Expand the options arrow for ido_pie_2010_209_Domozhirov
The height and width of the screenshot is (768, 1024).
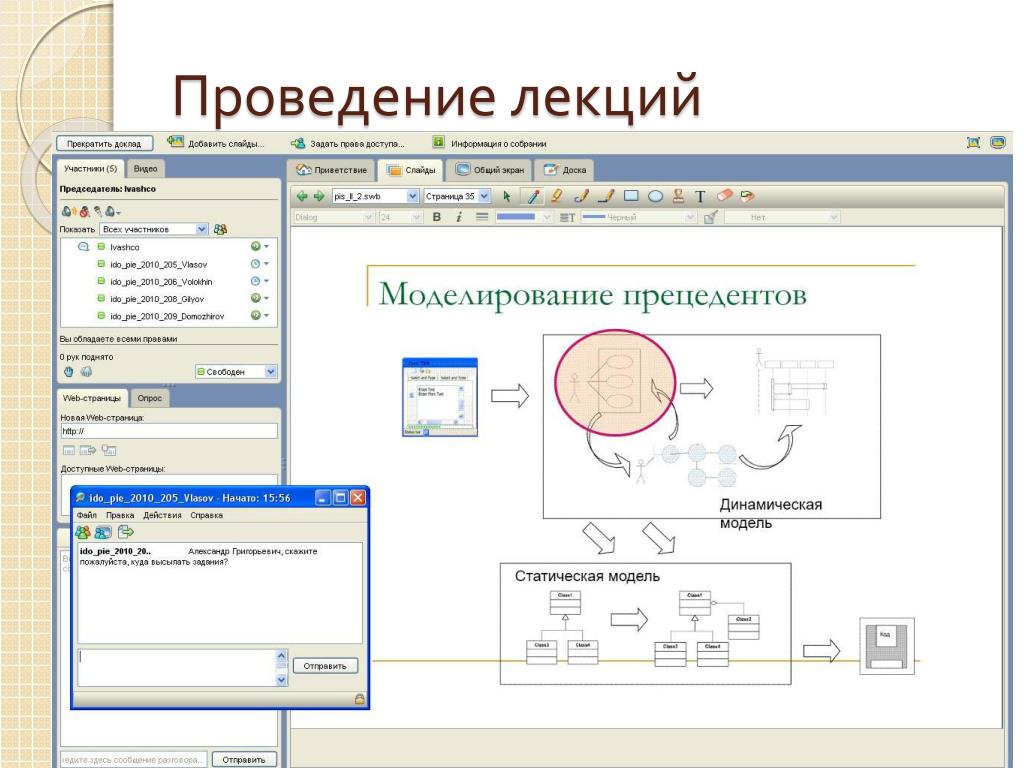pyautogui.click(x=266, y=315)
